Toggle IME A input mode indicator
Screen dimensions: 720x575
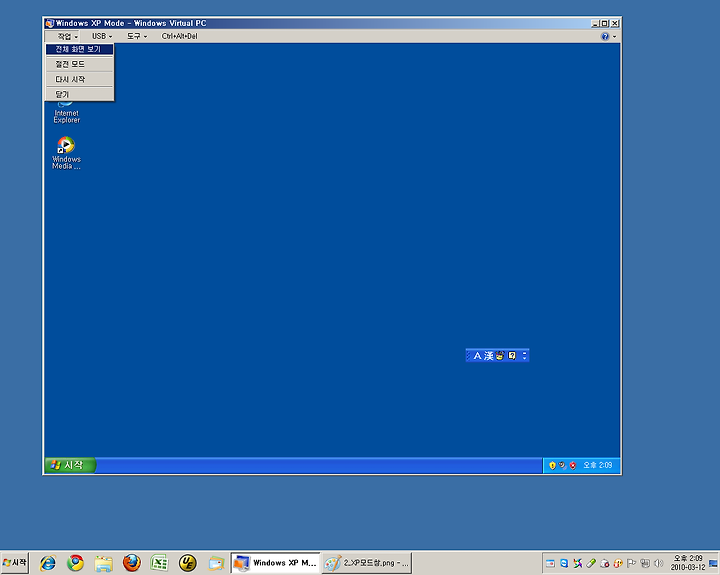[x=477, y=356]
